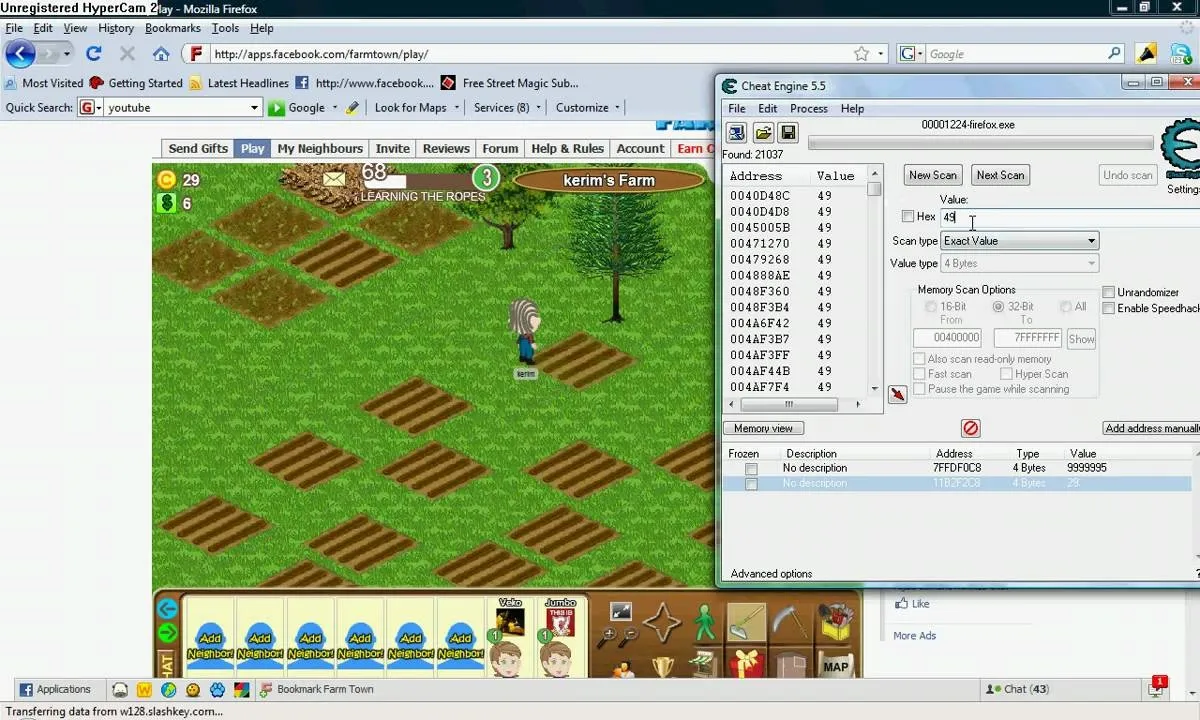Screen dimensions: 1200x720
Task: Reload the Farm Town page
Action: tap(94, 54)
